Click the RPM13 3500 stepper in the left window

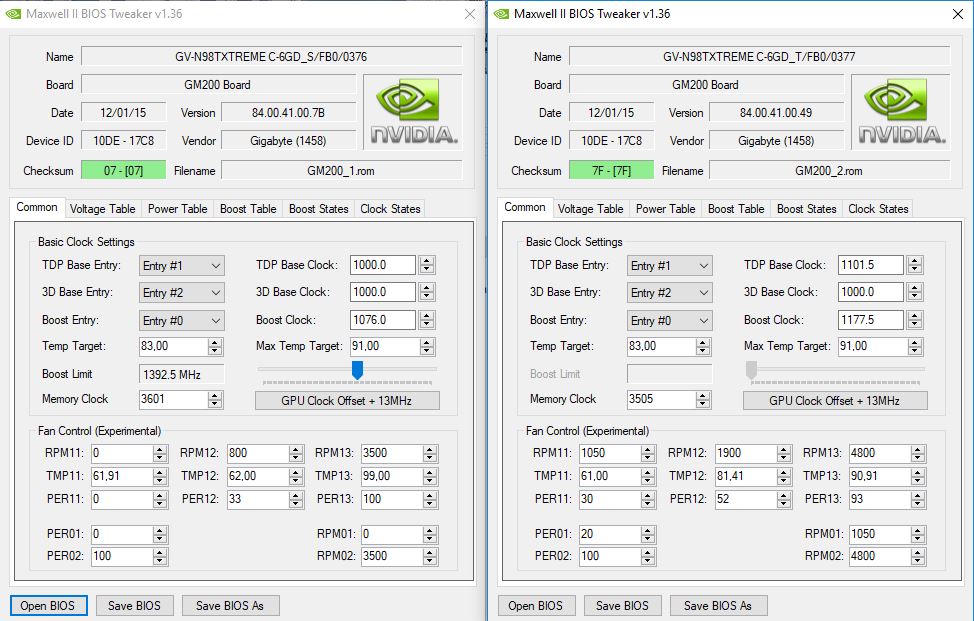click(430, 453)
